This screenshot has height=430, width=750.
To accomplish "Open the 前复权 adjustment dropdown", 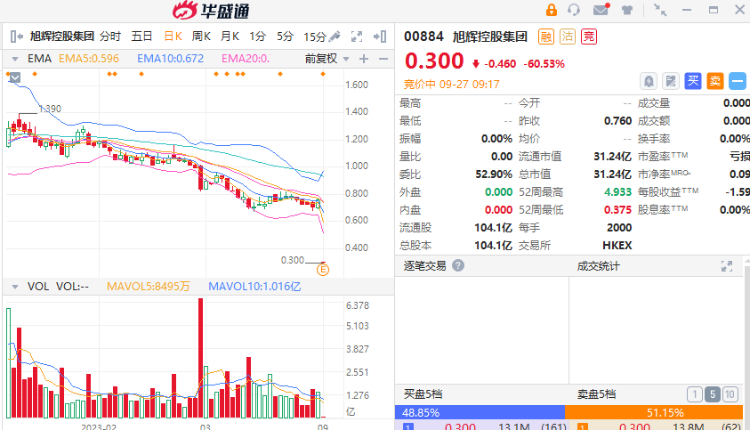I will [x=327, y=59].
